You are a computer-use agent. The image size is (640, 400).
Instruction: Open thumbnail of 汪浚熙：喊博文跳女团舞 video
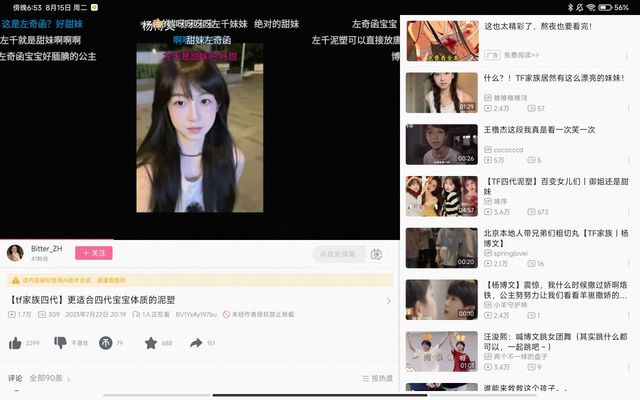[442, 351]
